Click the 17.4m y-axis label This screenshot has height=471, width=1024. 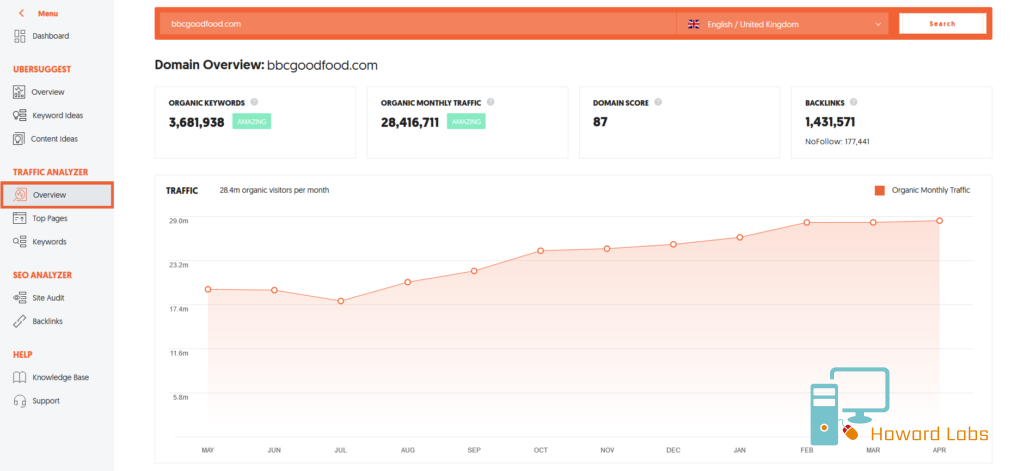[179, 309]
